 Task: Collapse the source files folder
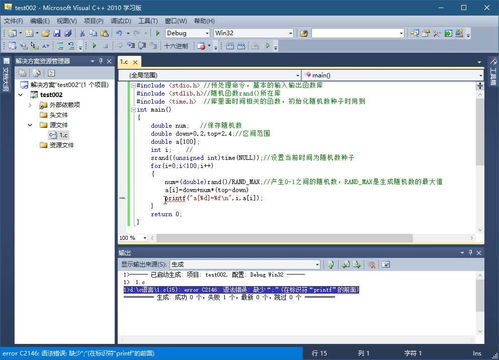tap(30, 125)
